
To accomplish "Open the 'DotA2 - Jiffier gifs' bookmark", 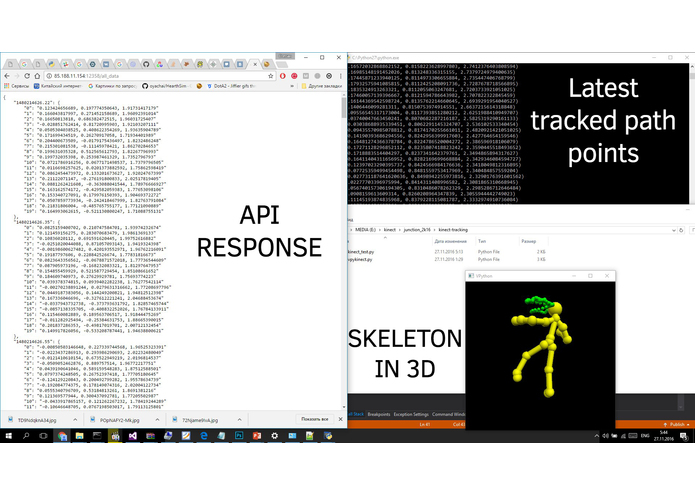I will [231, 86].
